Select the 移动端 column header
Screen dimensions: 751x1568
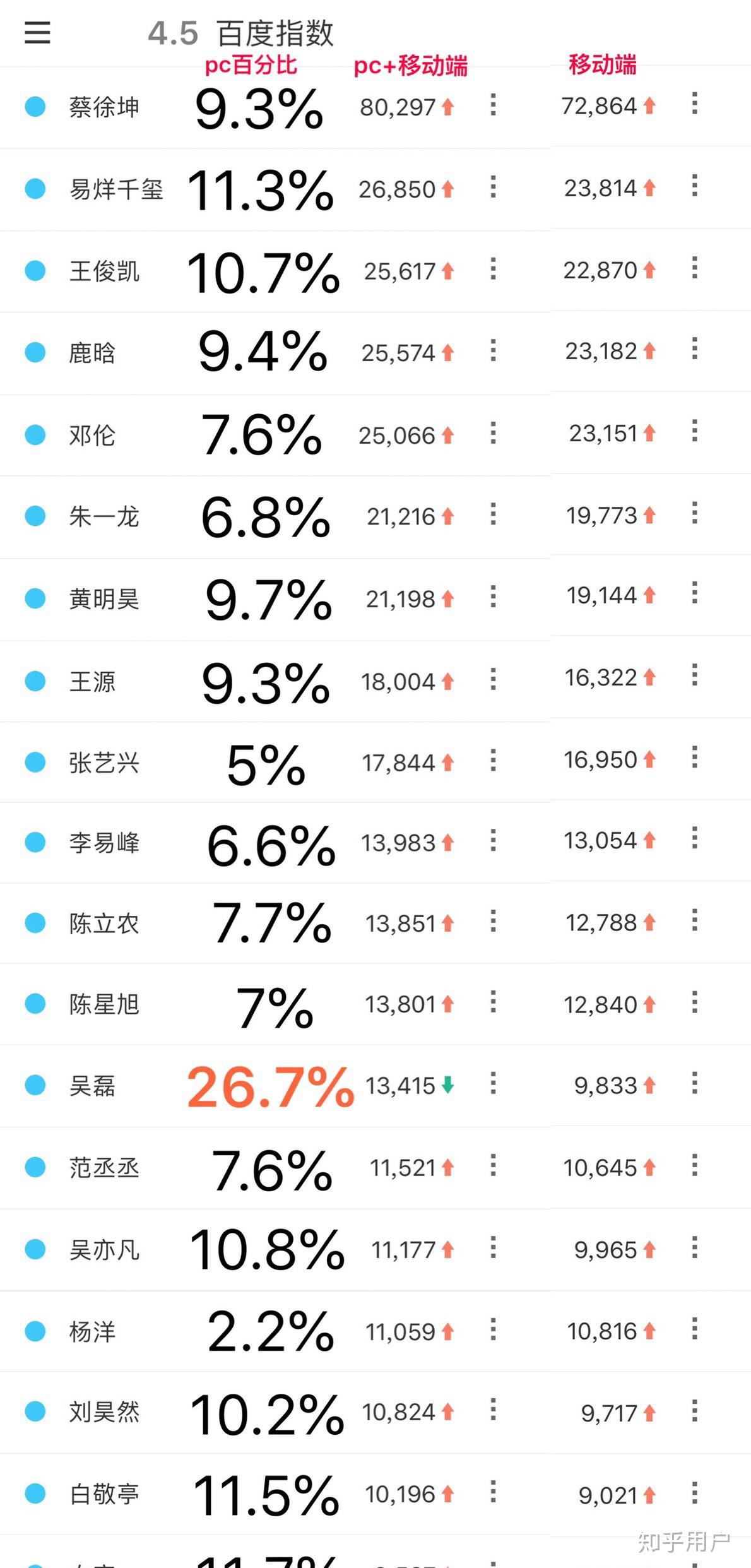pyautogui.click(x=603, y=64)
